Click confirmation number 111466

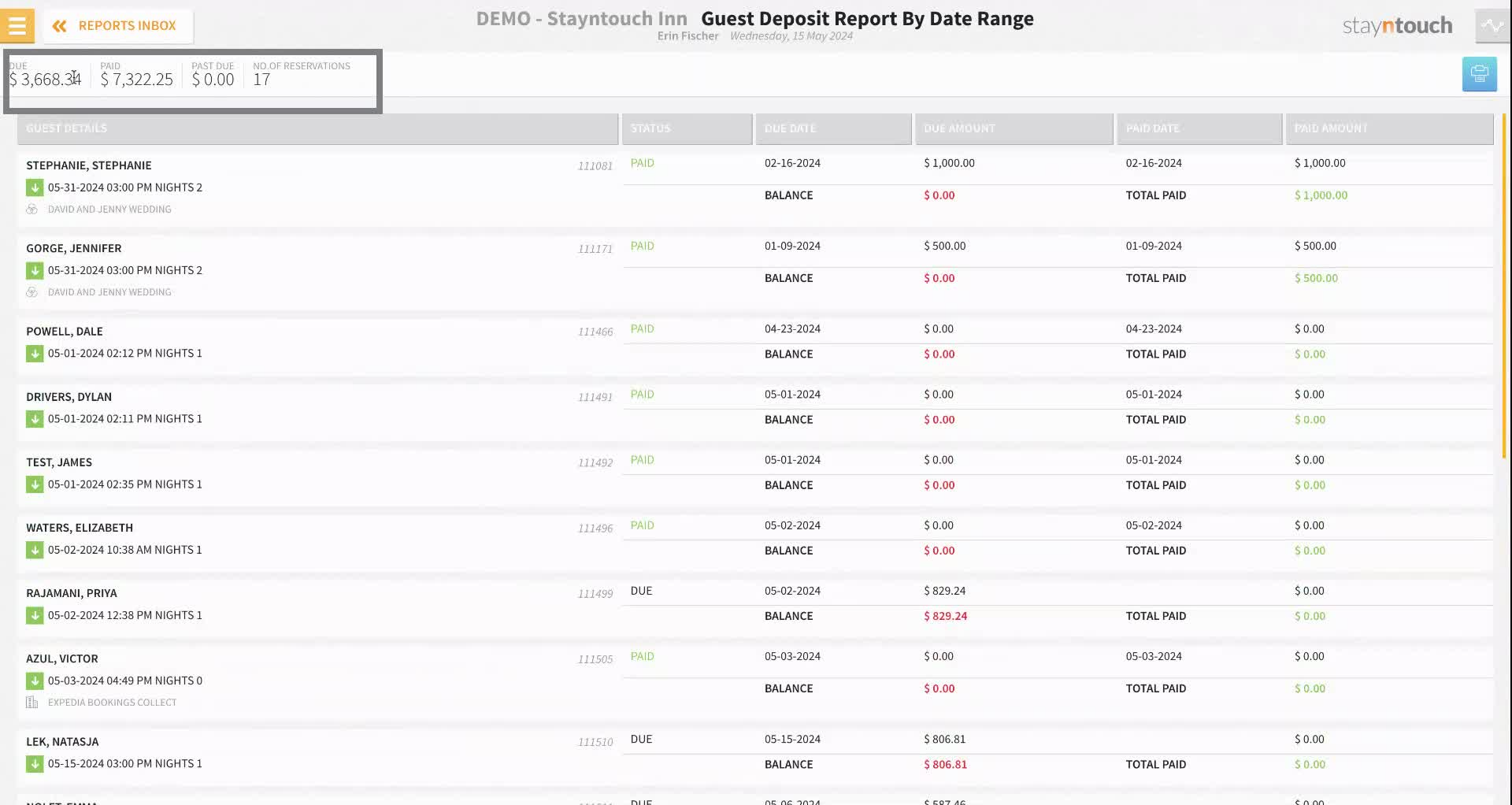(x=595, y=332)
